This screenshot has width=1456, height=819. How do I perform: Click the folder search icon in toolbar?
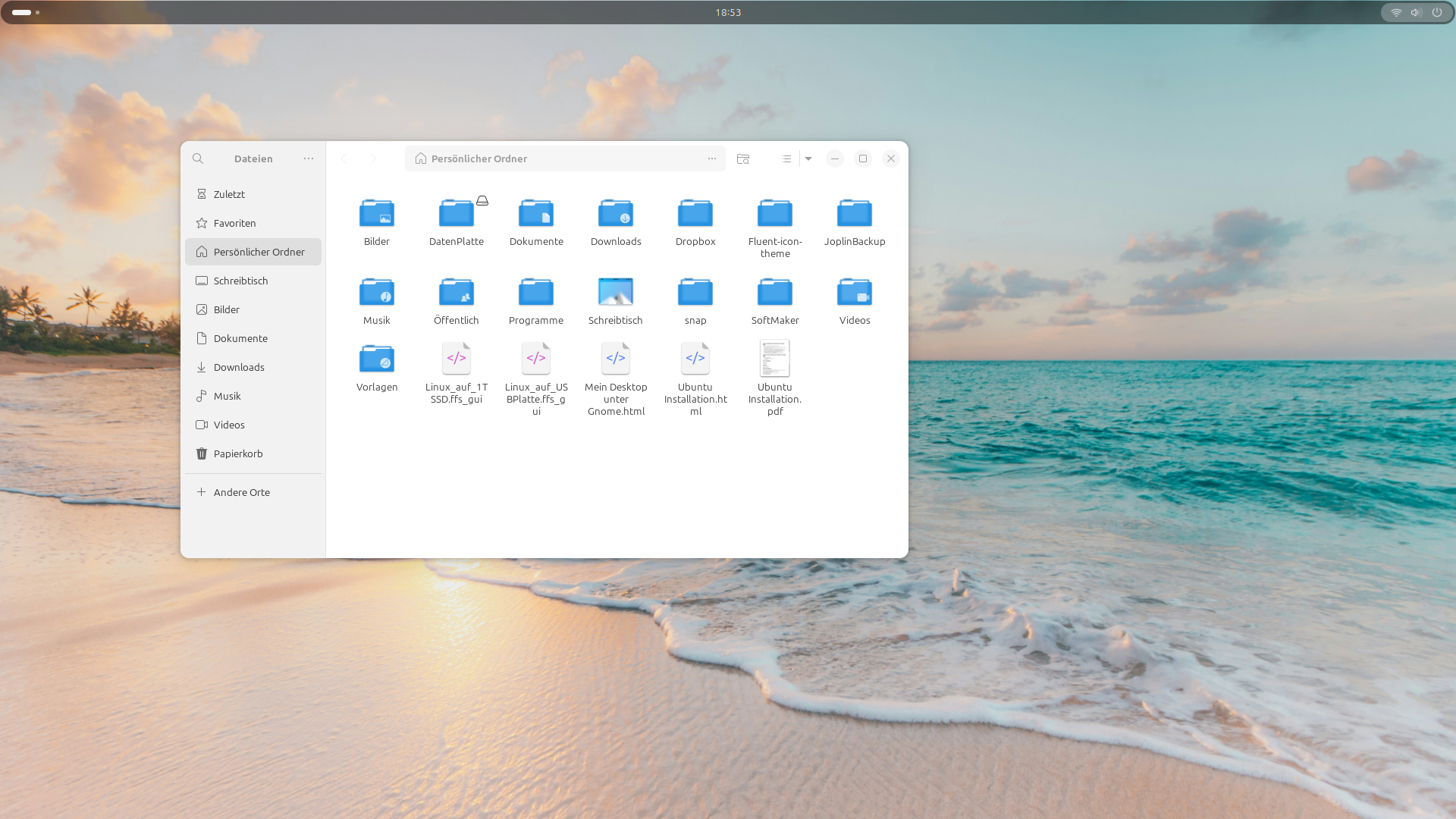tap(743, 158)
